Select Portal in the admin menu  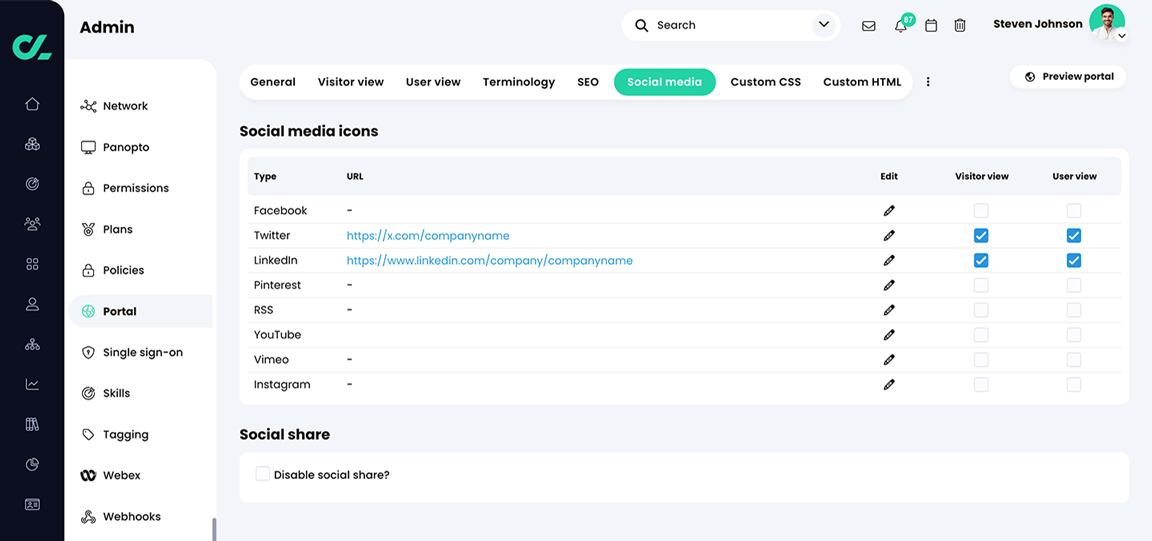coord(140,312)
